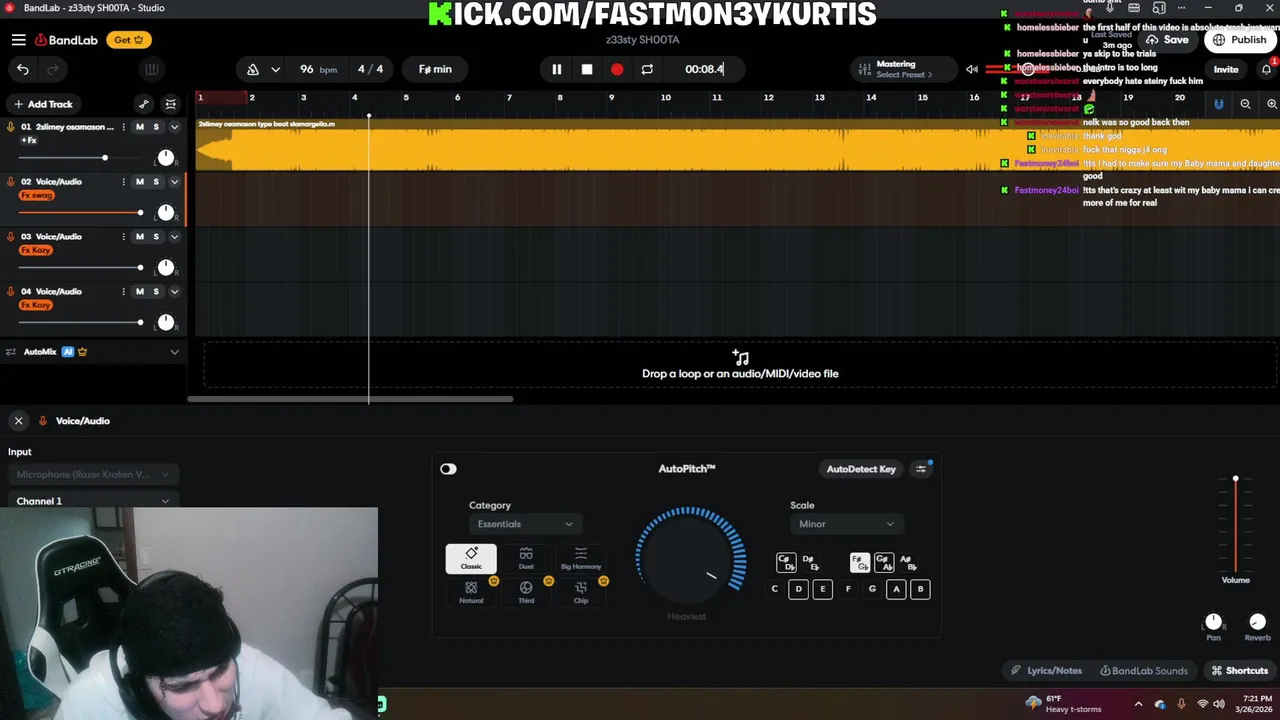Open the metronome options chevron
The width and height of the screenshot is (1280, 720).
(x=275, y=69)
